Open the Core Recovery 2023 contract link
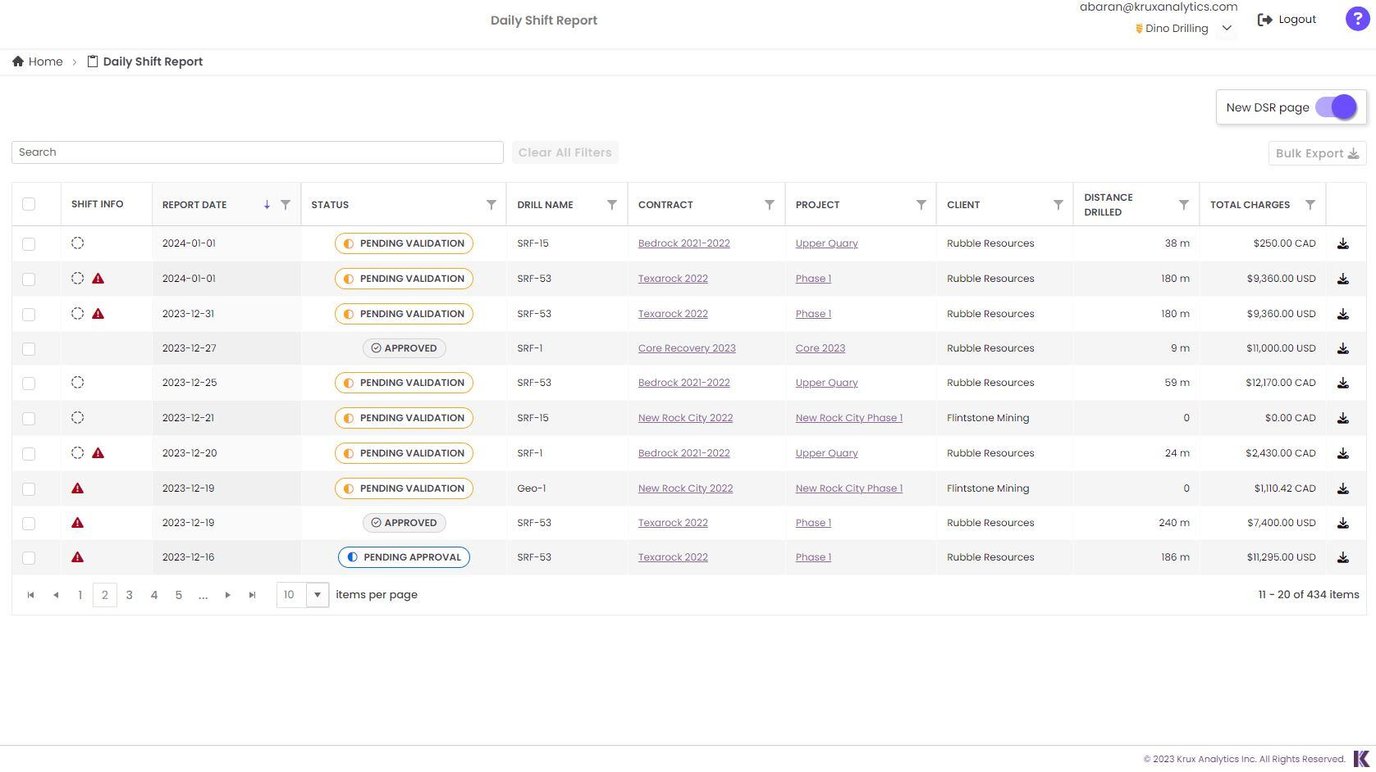1376x772 pixels. click(x=686, y=349)
